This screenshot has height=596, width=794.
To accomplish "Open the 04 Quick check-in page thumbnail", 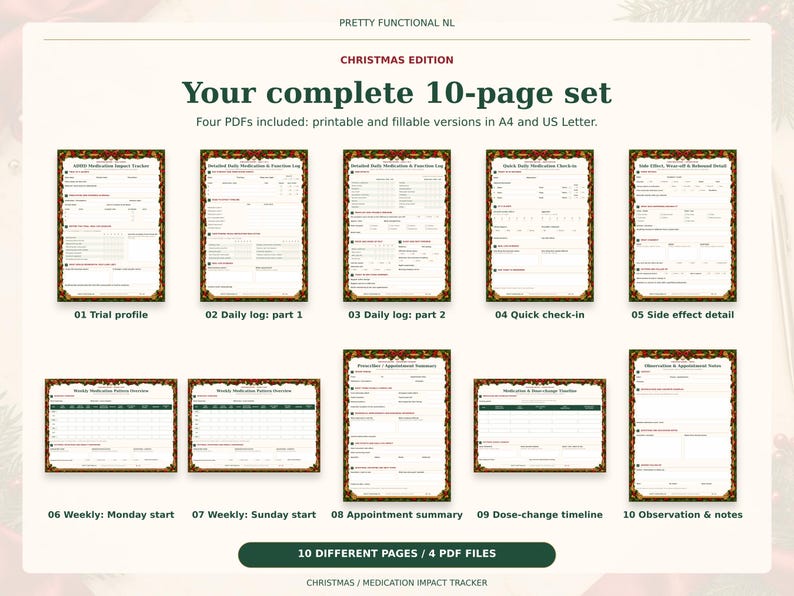I will [540, 226].
